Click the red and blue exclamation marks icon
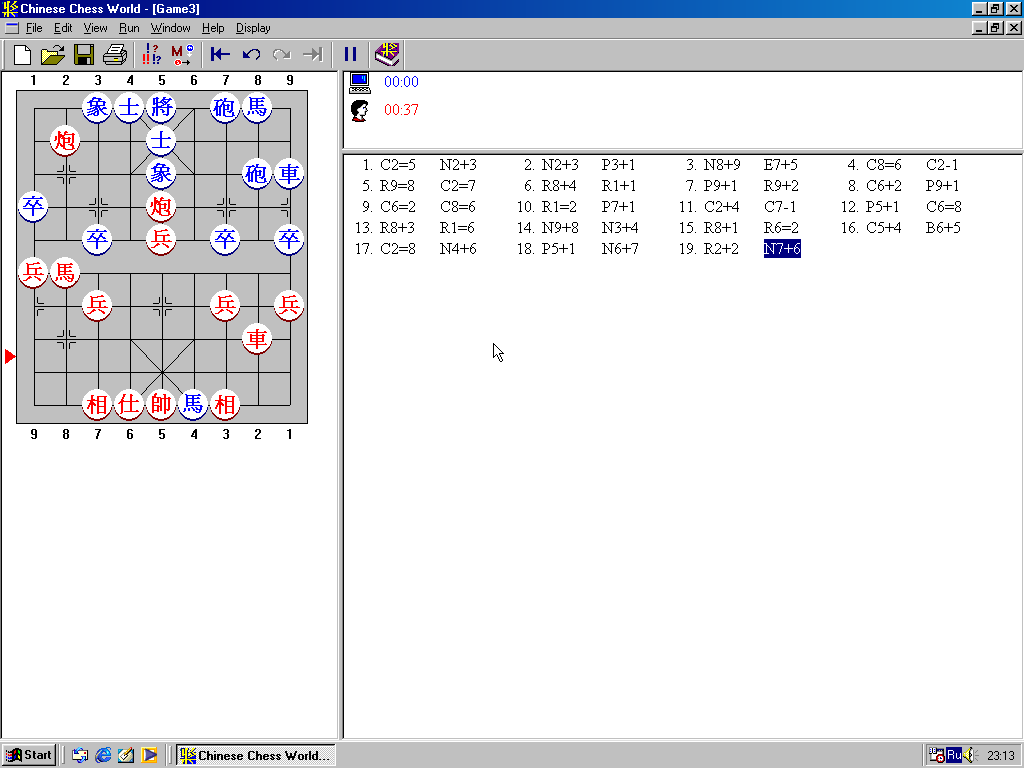1024x768 pixels. click(x=152, y=54)
